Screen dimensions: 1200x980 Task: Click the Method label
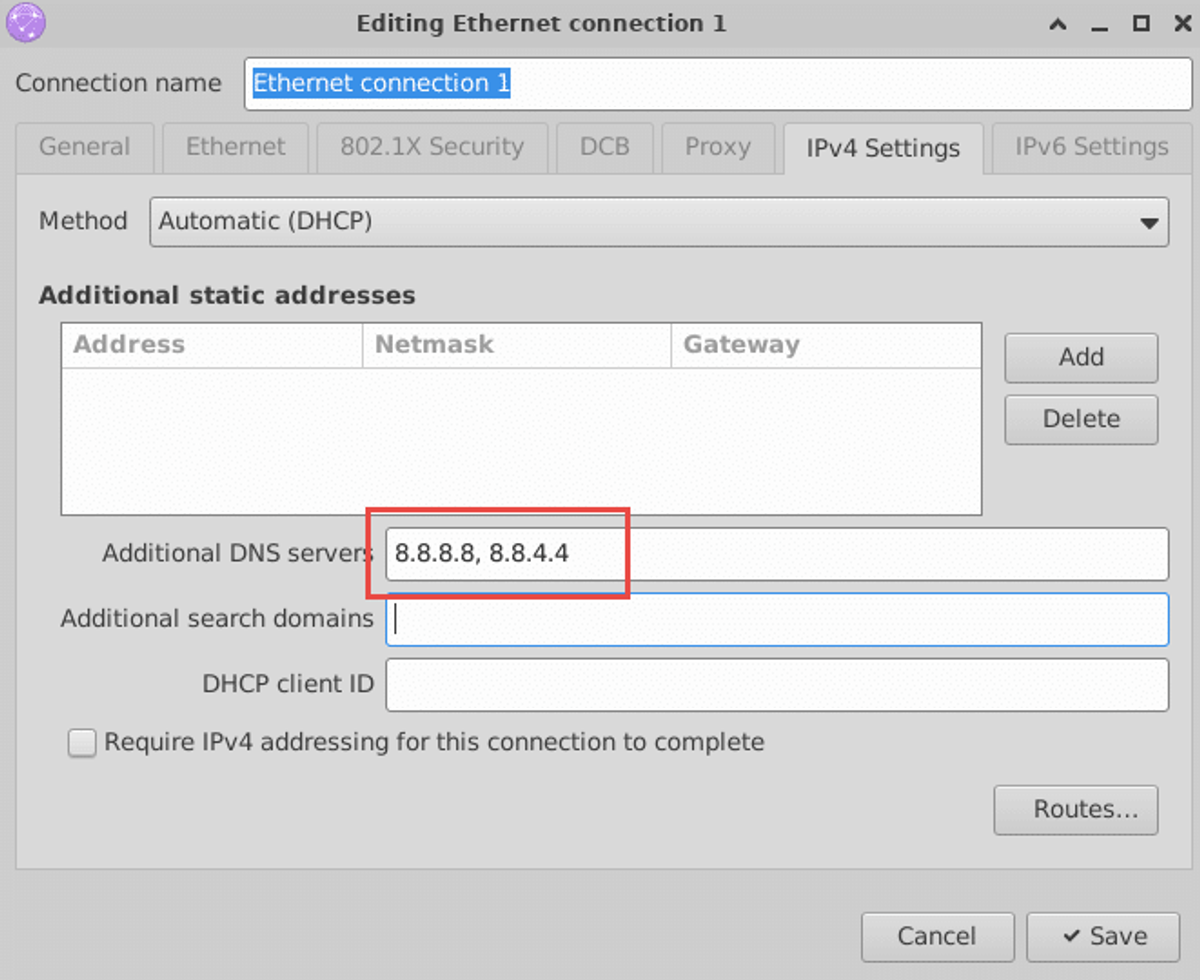pyautogui.click(x=83, y=221)
